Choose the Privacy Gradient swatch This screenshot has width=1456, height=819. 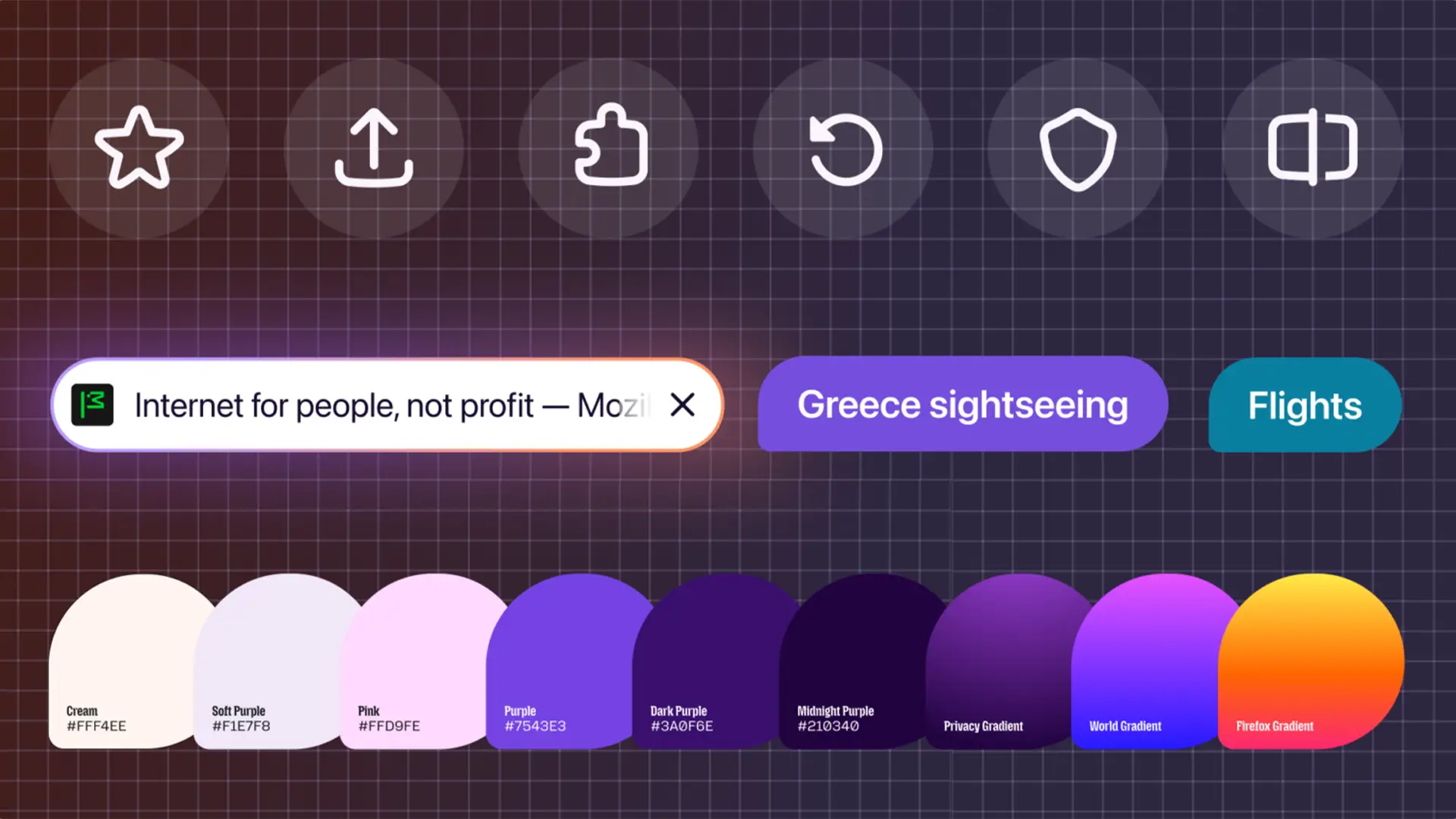(1007, 661)
